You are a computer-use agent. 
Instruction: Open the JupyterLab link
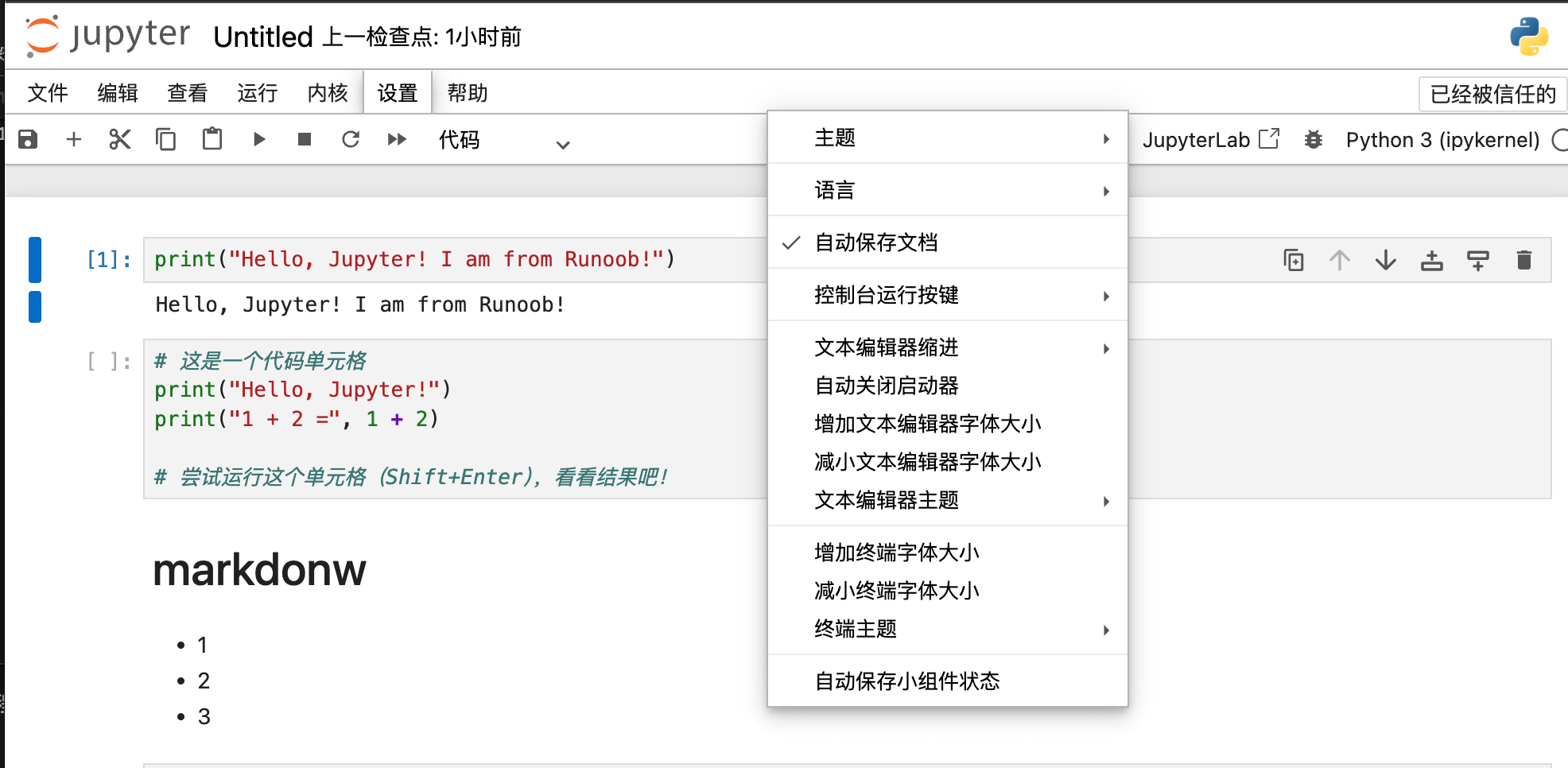click(x=1211, y=140)
